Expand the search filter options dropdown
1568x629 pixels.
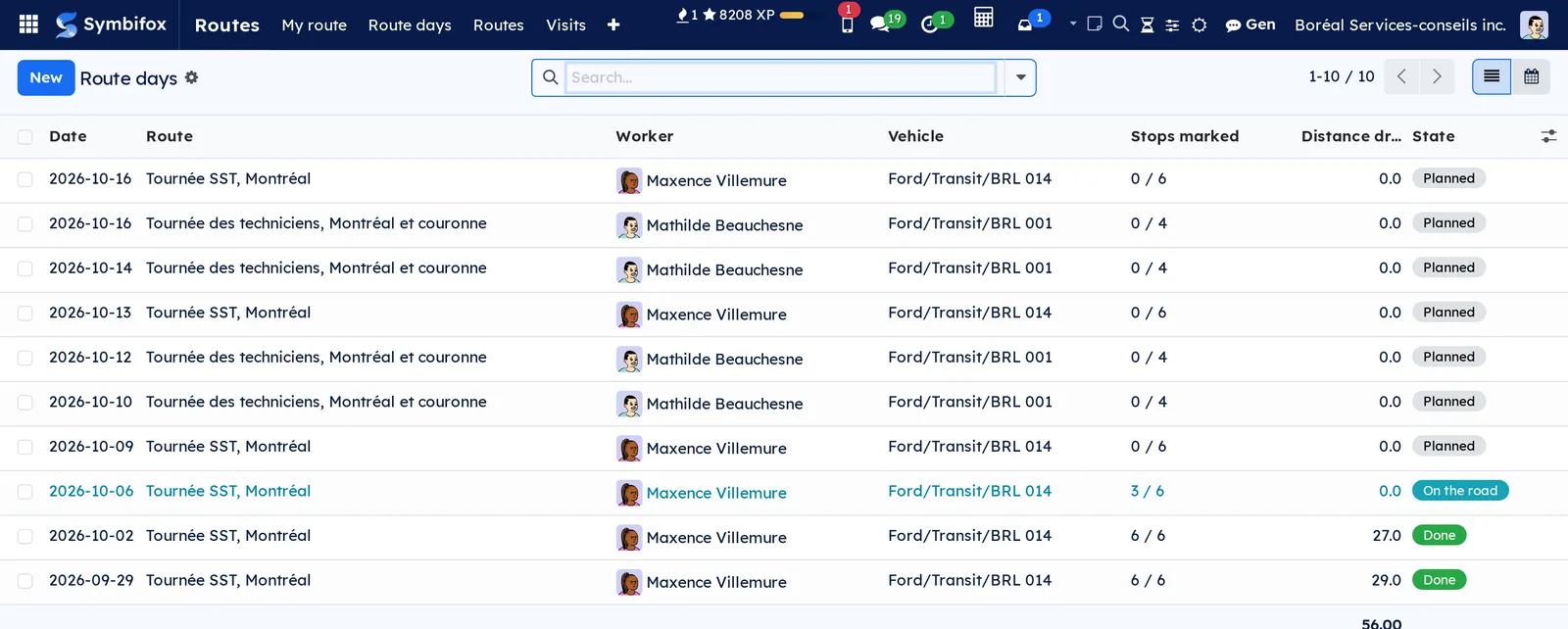[x=1020, y=77]
